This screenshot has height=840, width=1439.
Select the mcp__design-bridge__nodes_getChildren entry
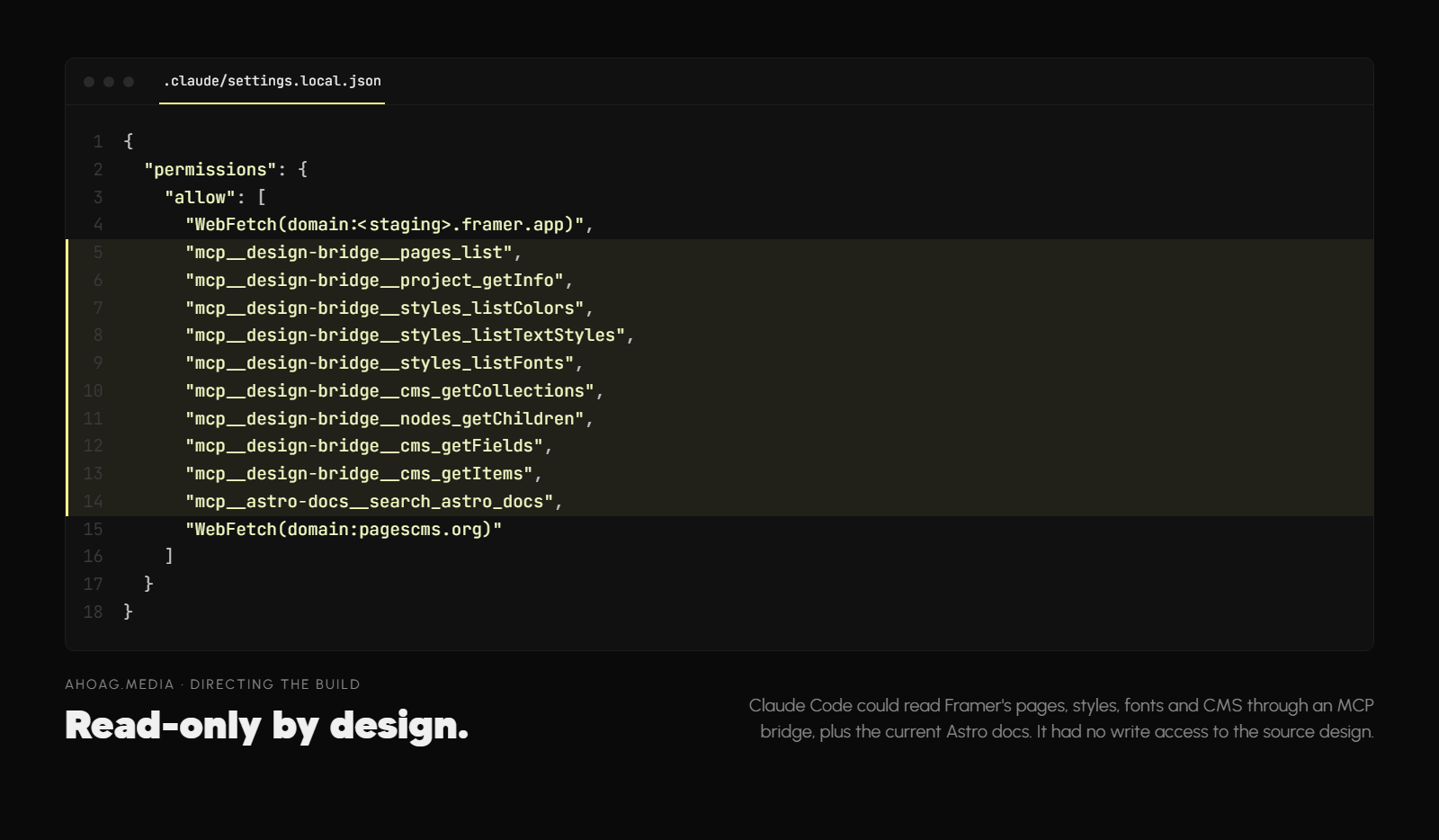[385, 419]
